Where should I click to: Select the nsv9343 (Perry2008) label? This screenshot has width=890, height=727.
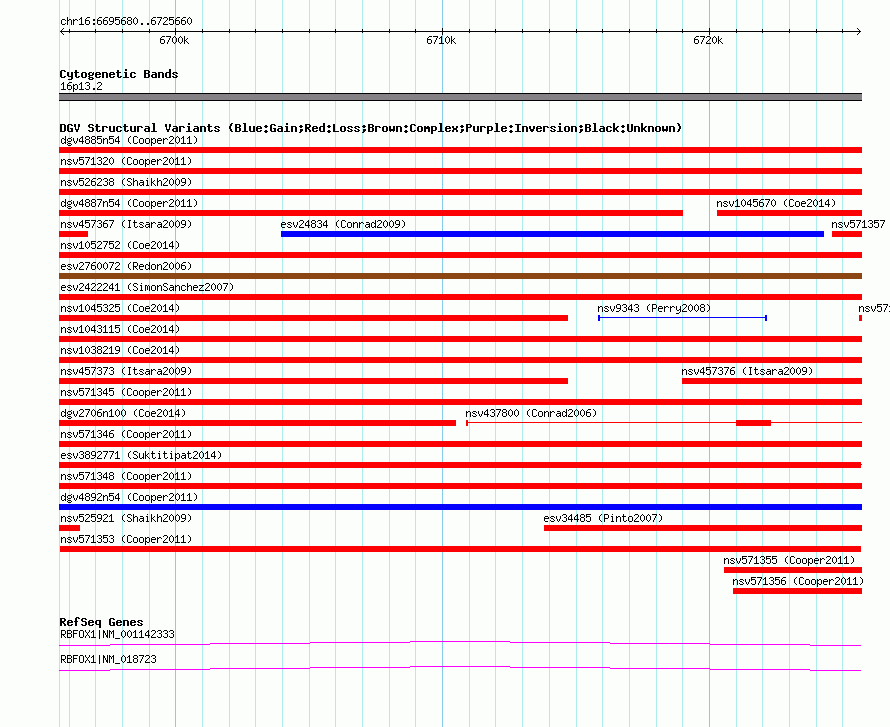coord(654,308)
